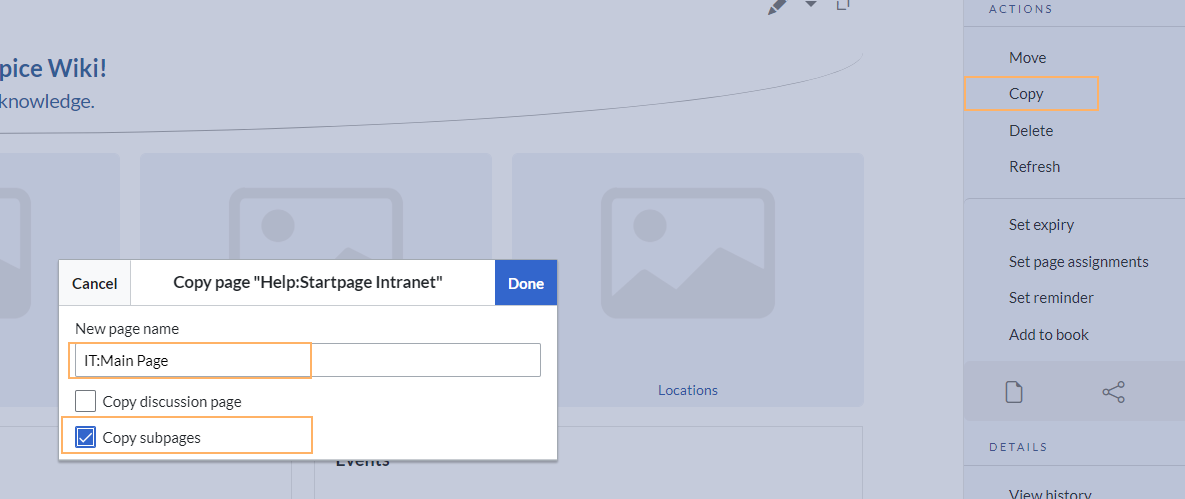Image resolution: width=1185 pixels, height=499 pixels.
Task: Click Add to book in sidebar
Action: pyautogui.click(x=1048, y=334)
